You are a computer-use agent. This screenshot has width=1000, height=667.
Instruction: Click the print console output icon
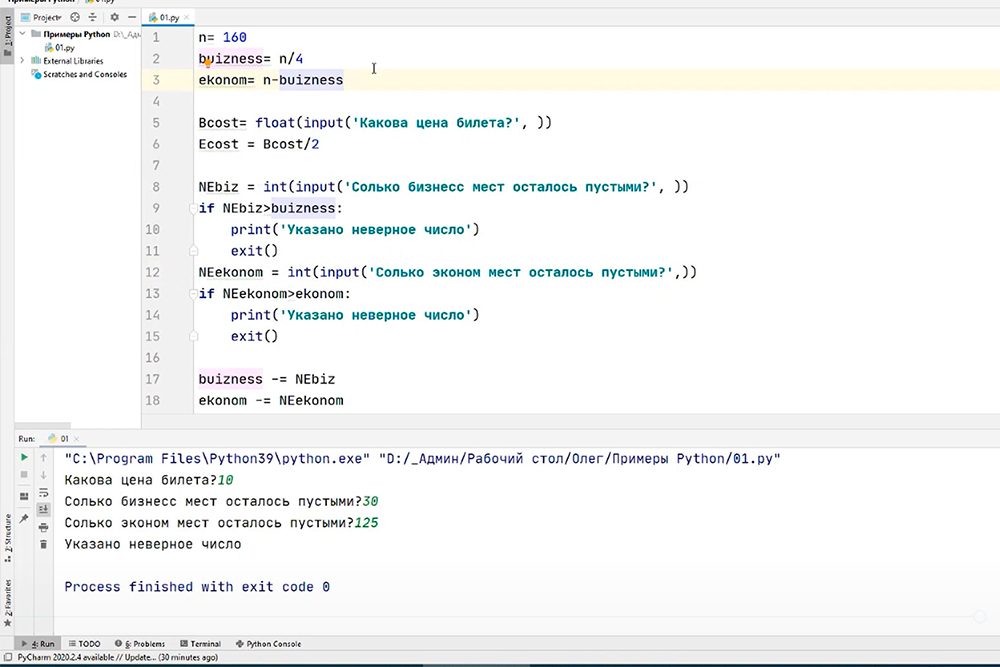pyautogui.click(x=43, y=527)
